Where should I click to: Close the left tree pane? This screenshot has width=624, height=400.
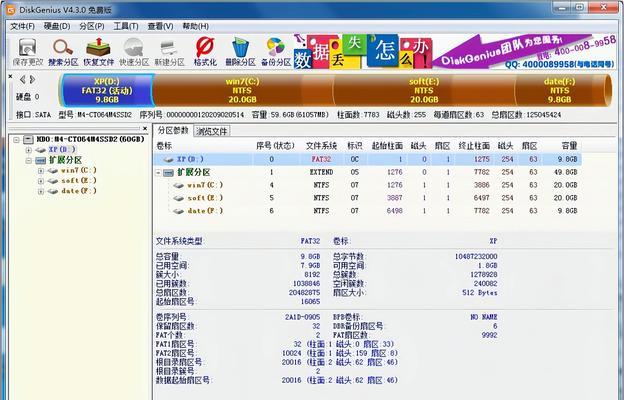click(145, 128)
